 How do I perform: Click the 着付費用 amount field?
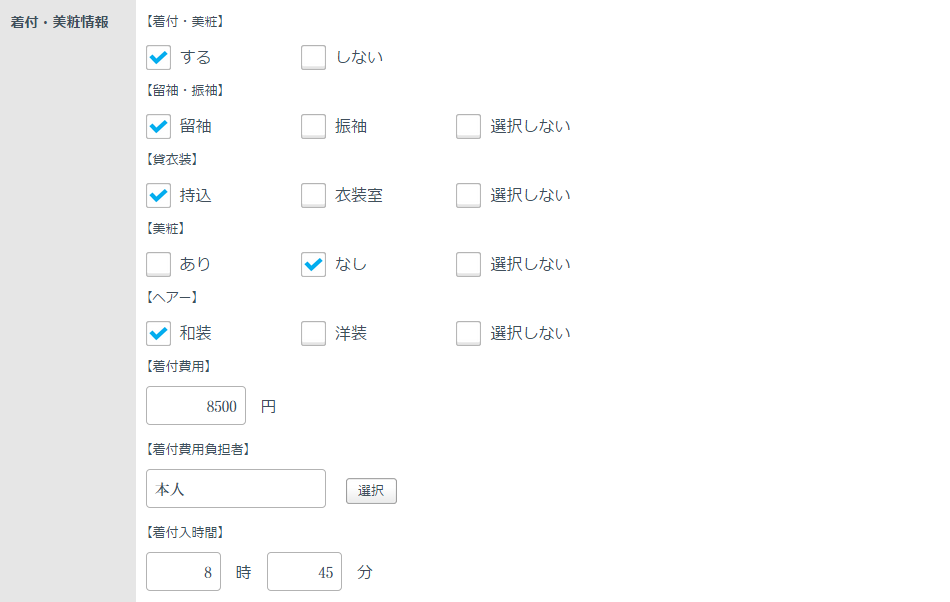196,406
